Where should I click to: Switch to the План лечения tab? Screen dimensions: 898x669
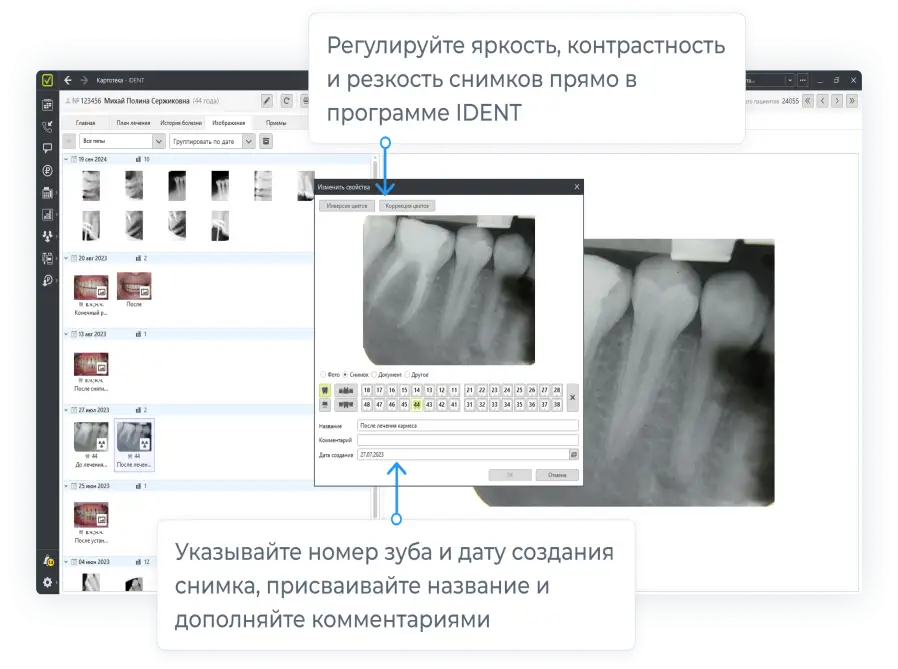pos(133,122)
